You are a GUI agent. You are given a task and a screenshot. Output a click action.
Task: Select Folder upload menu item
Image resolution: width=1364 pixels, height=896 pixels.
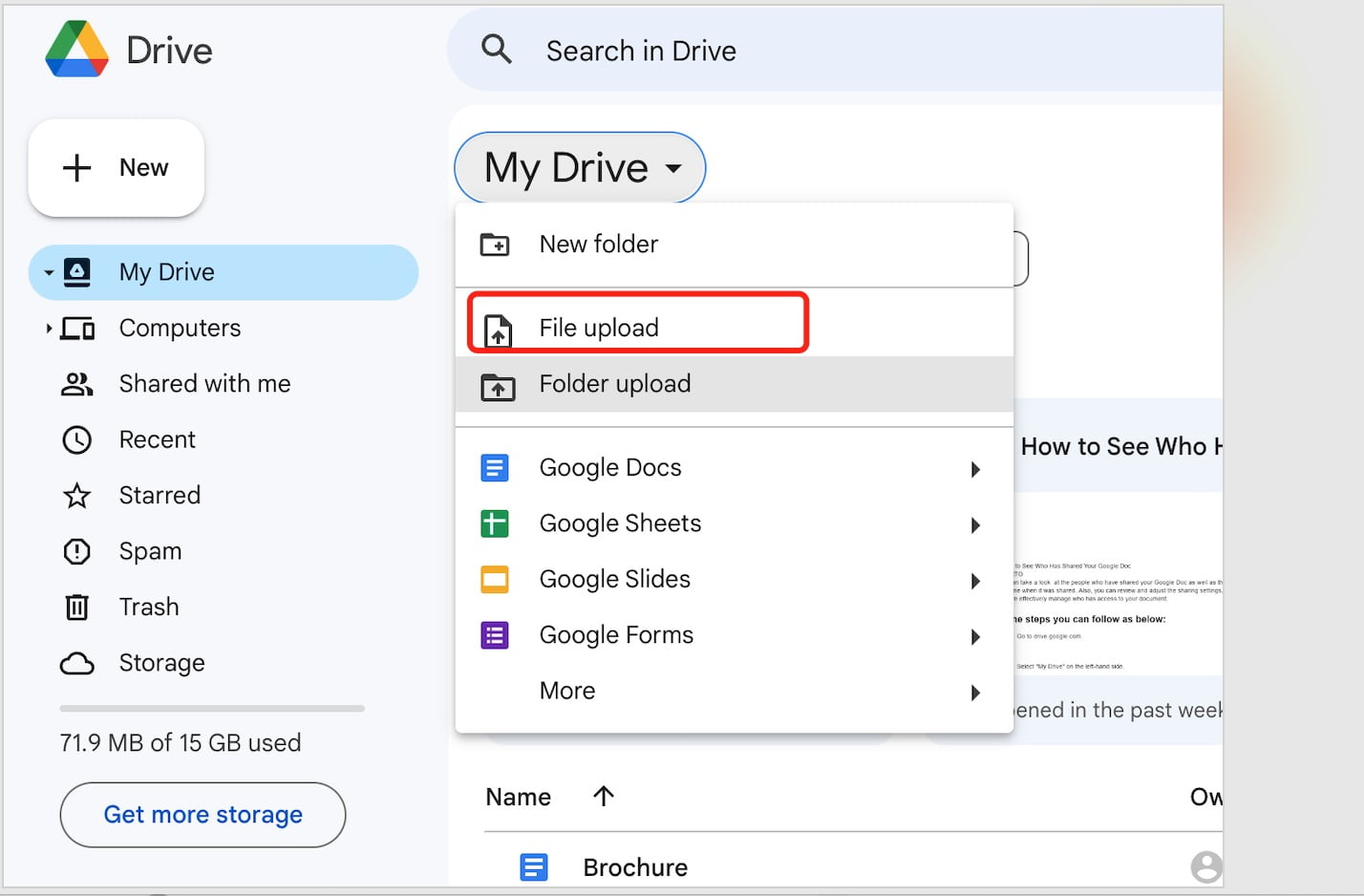click(734, 384)
